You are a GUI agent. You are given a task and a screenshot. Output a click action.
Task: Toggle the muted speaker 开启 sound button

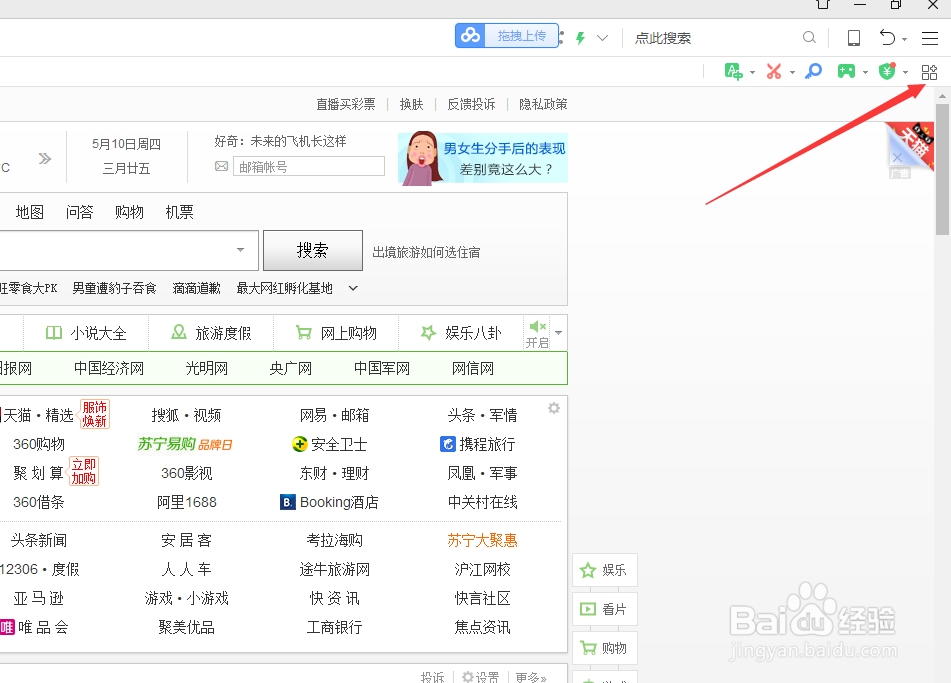click(537, 334)
